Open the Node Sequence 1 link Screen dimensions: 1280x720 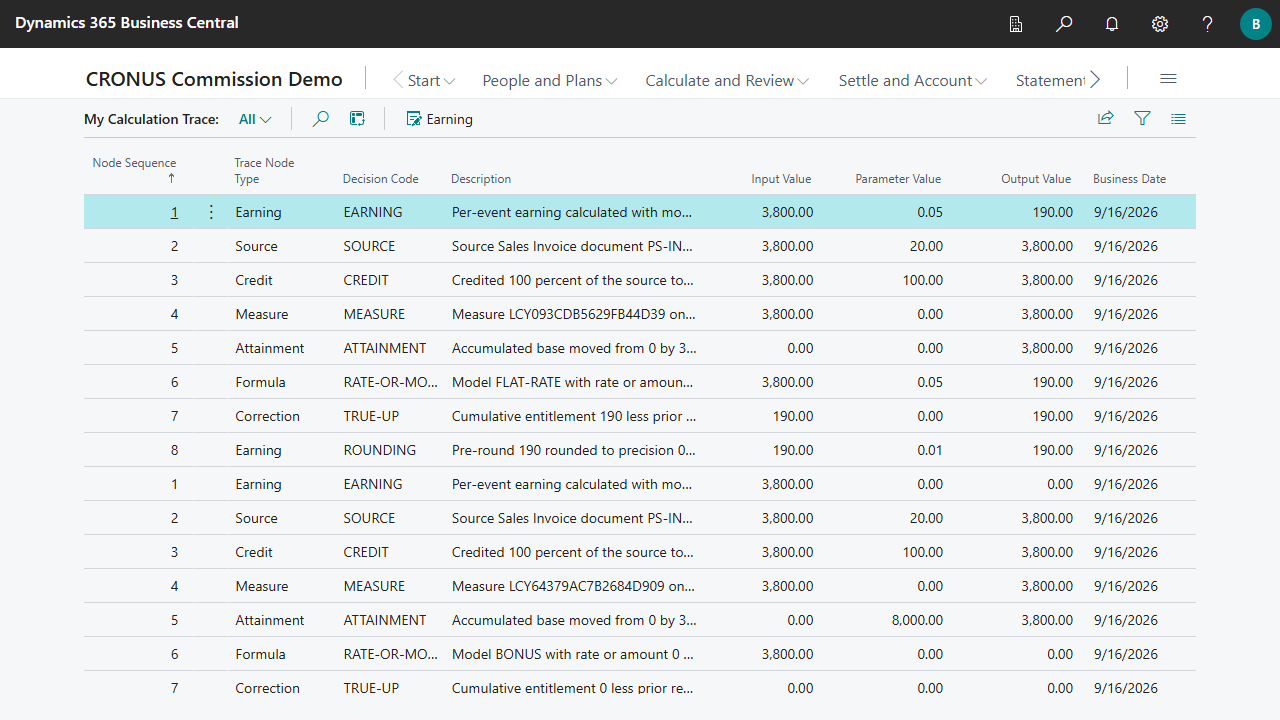174,212
